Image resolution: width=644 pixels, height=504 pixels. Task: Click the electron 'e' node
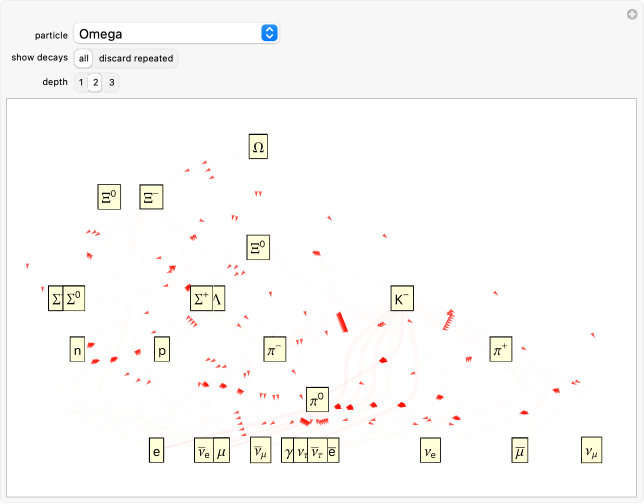(x=156, y=451)
